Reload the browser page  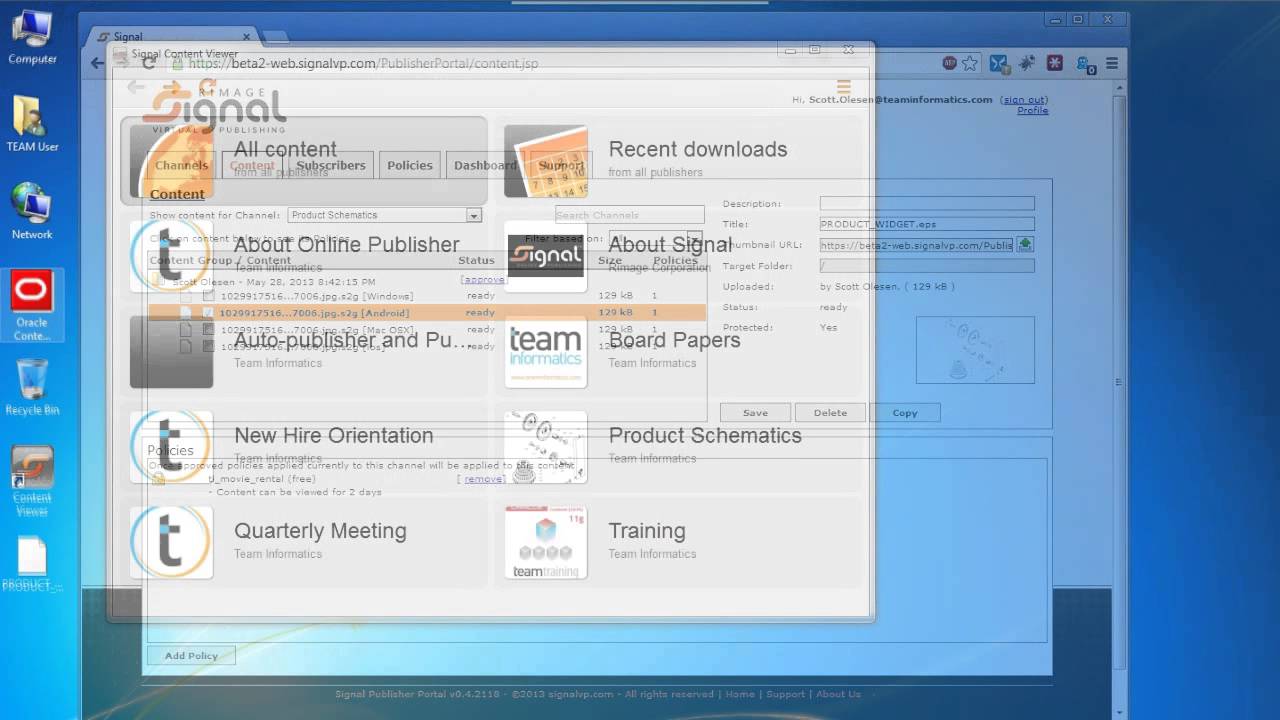(x=148, y=63)
